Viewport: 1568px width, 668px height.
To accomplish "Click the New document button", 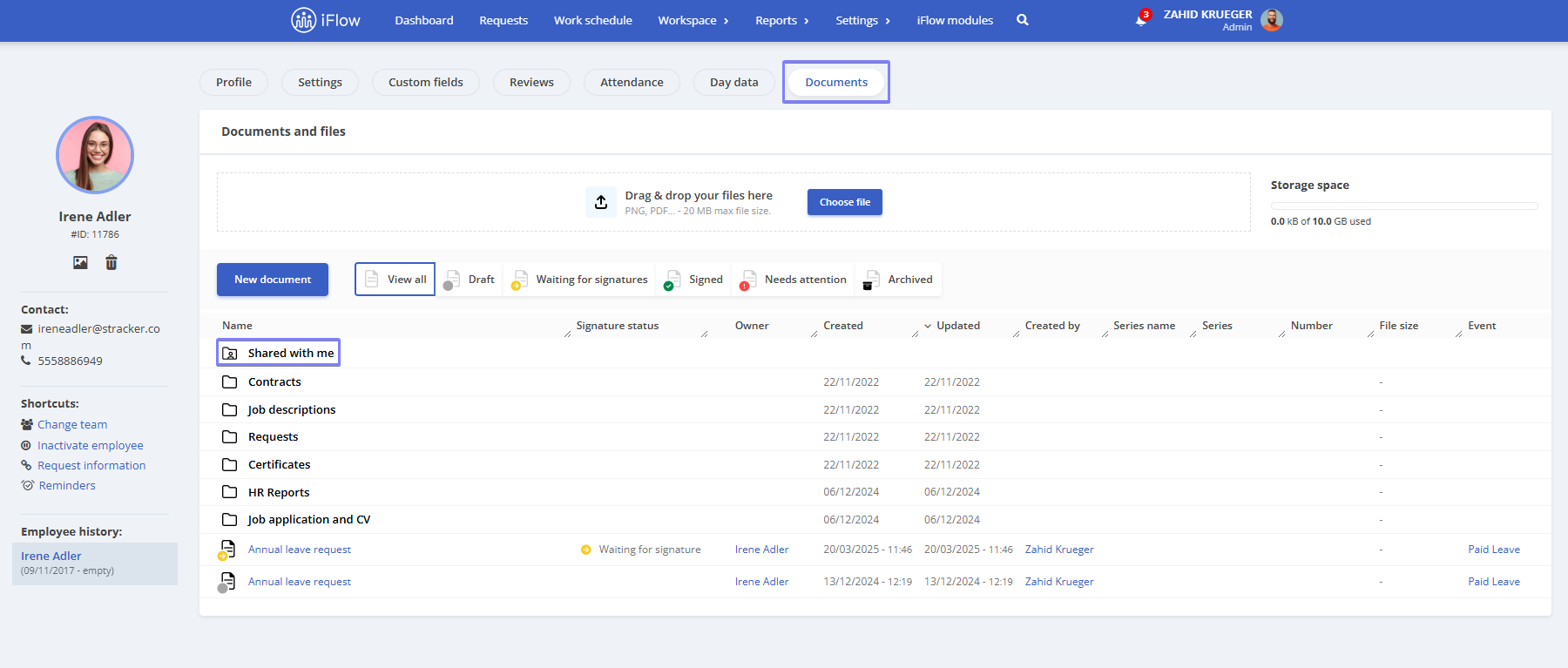I will [273, 280].
